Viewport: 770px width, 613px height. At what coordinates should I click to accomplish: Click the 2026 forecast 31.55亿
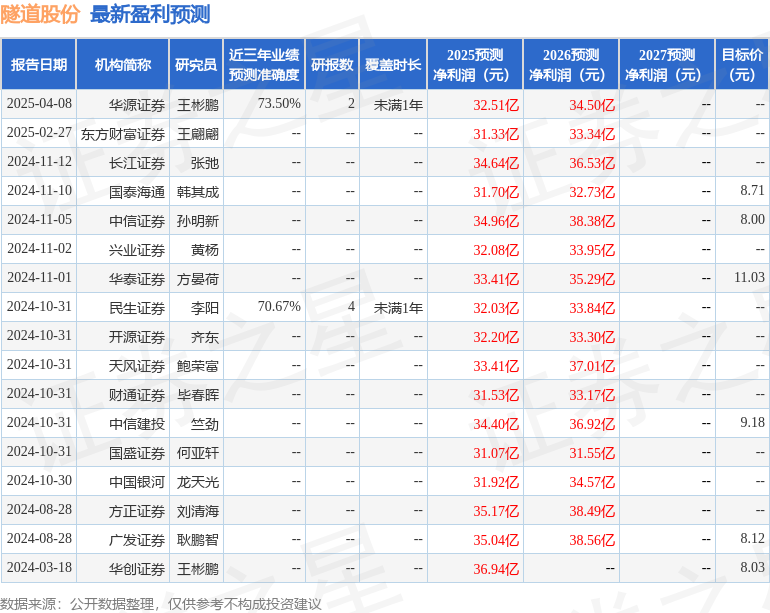[x=592, y=452]
